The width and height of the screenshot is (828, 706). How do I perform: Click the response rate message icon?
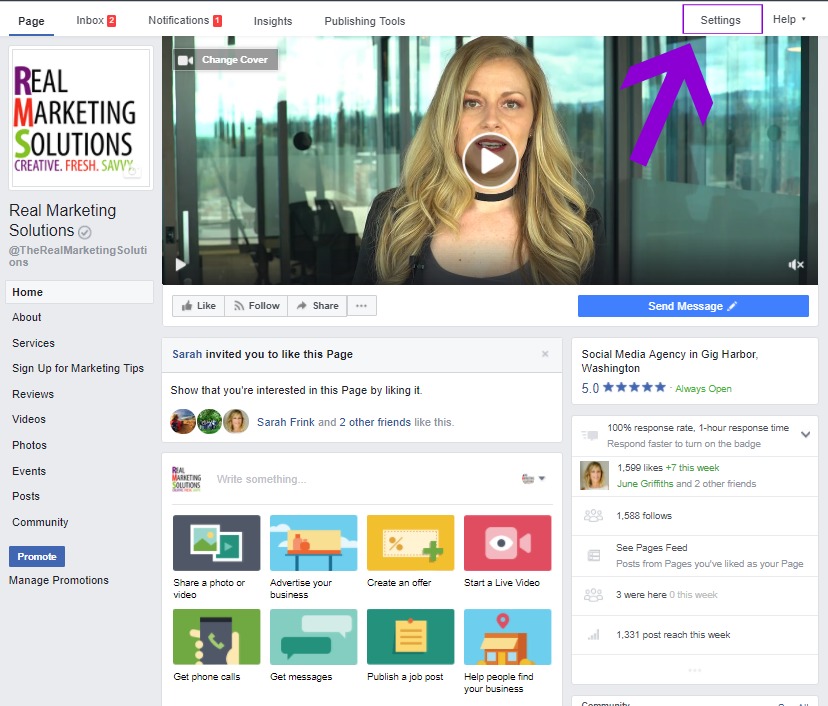pyautogui.click(x=590, y=435)
